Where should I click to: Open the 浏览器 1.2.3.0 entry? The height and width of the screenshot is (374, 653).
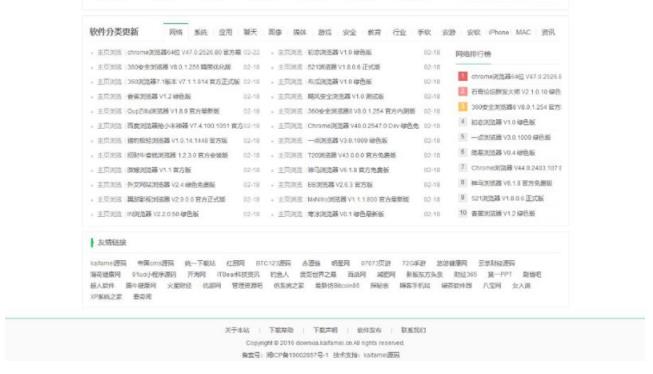177,155
